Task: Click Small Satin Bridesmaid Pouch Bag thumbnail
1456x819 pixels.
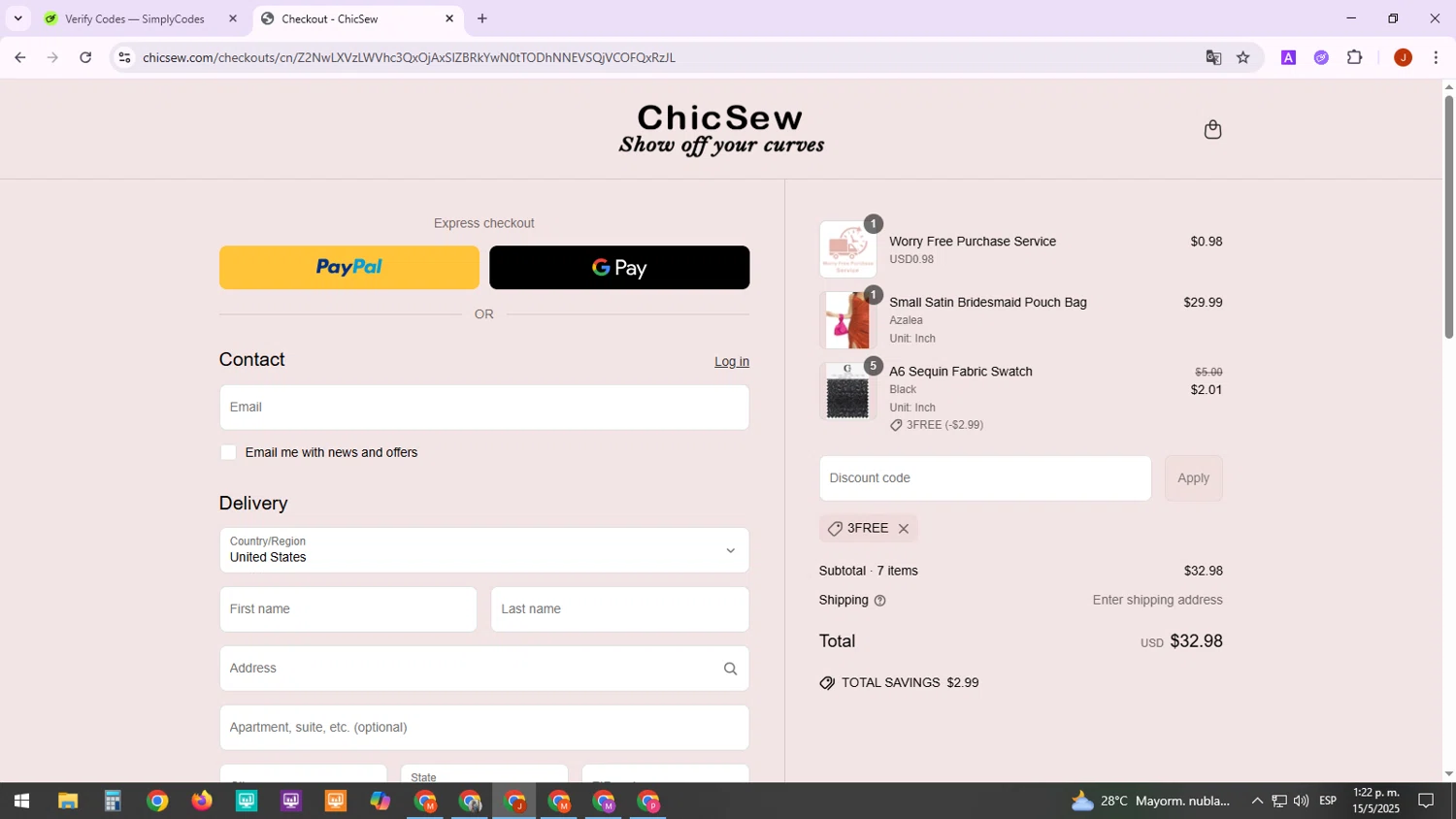Action: [847, 320]
